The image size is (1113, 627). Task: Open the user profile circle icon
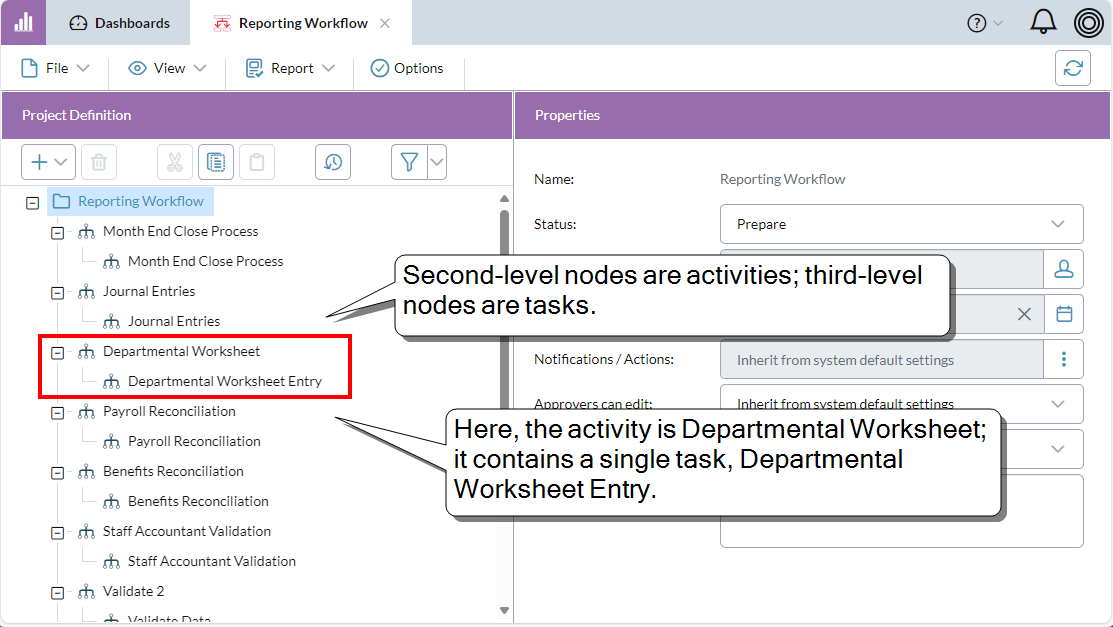click(x=1088, y=23)
